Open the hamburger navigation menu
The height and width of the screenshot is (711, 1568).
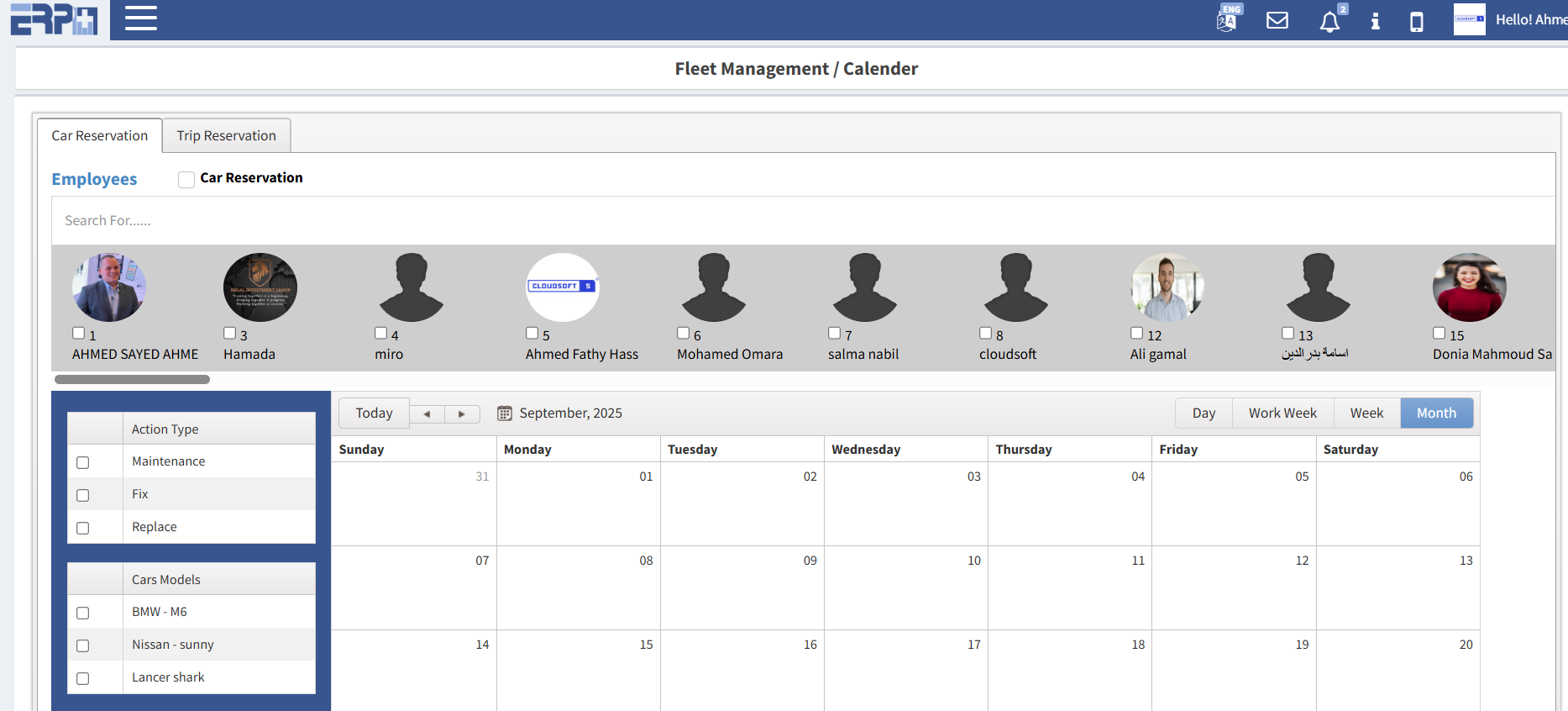point(141,18)
